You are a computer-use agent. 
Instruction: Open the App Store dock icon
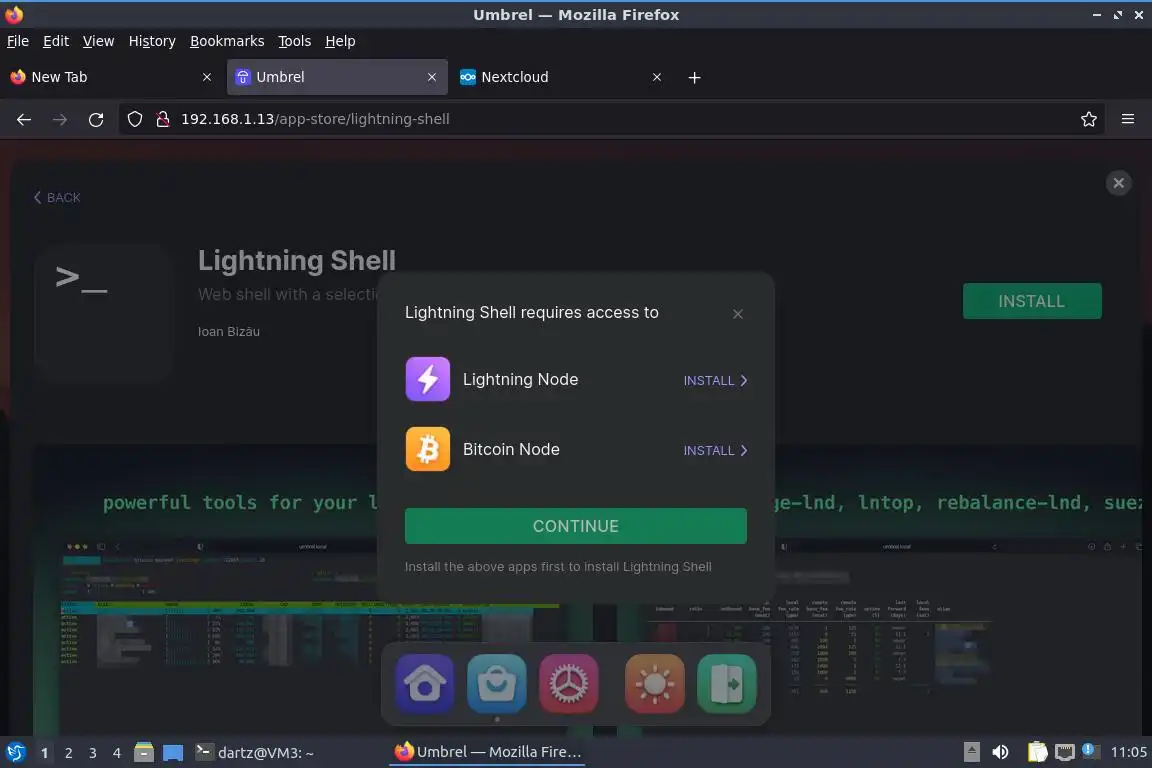[x=497, y=683]
